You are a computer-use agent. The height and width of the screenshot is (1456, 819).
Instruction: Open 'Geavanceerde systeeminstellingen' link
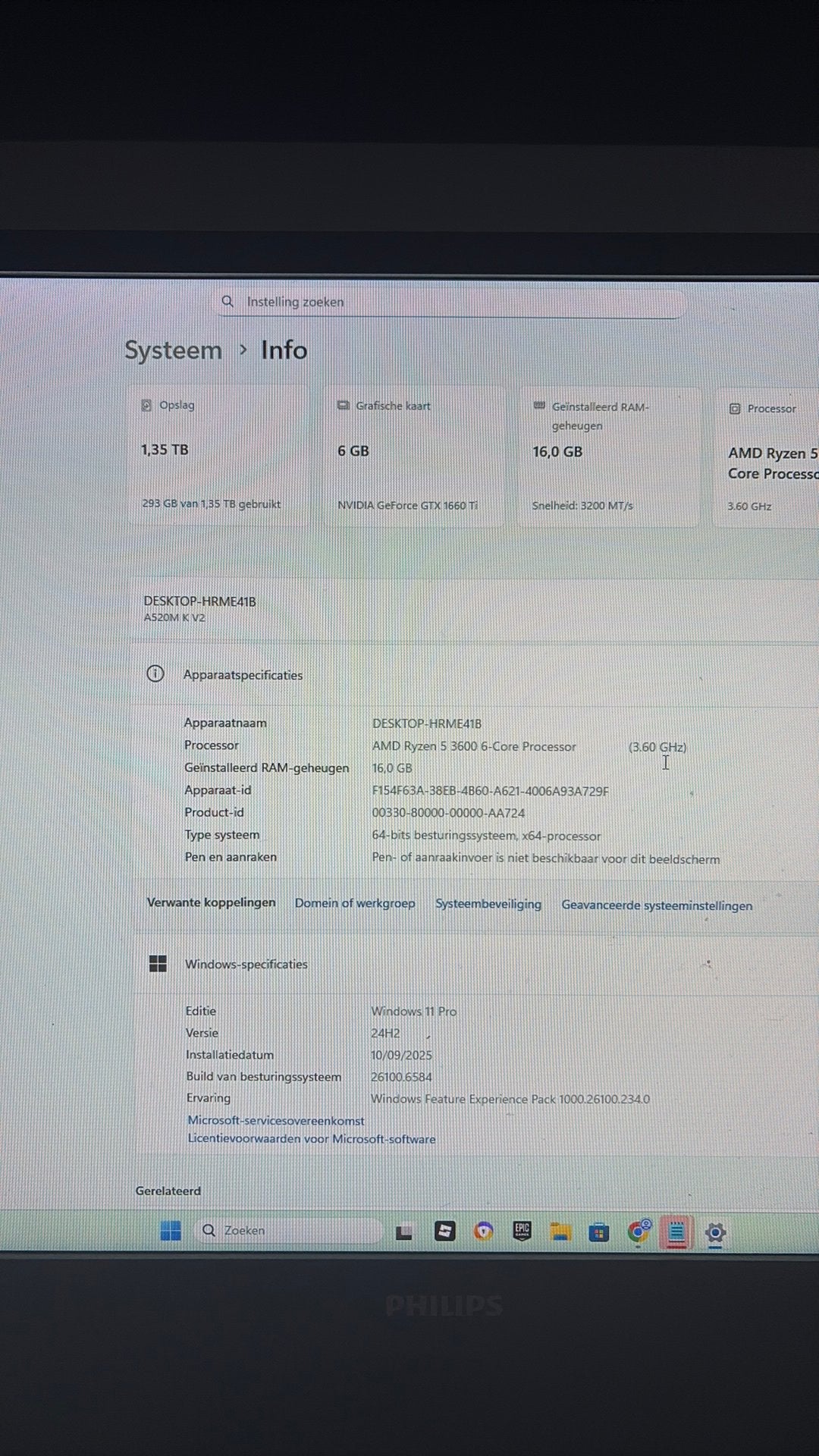tap(657, 905)
